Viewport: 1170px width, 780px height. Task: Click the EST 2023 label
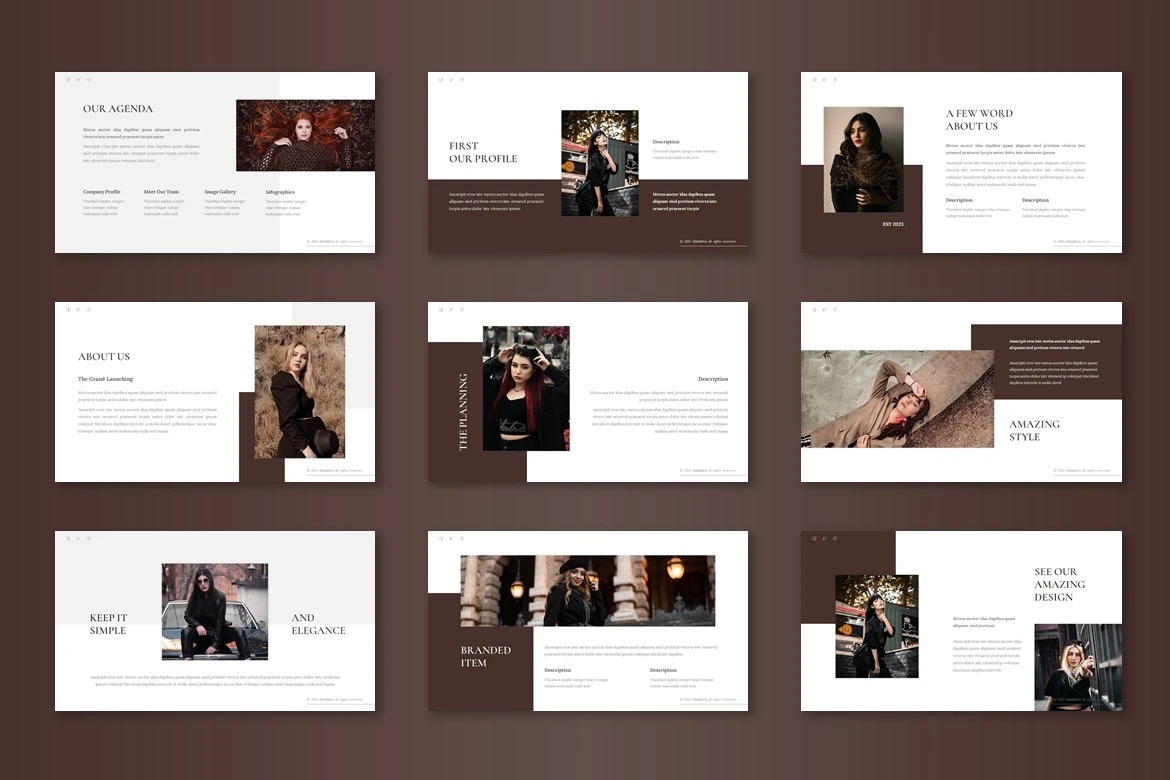[892, 224]
